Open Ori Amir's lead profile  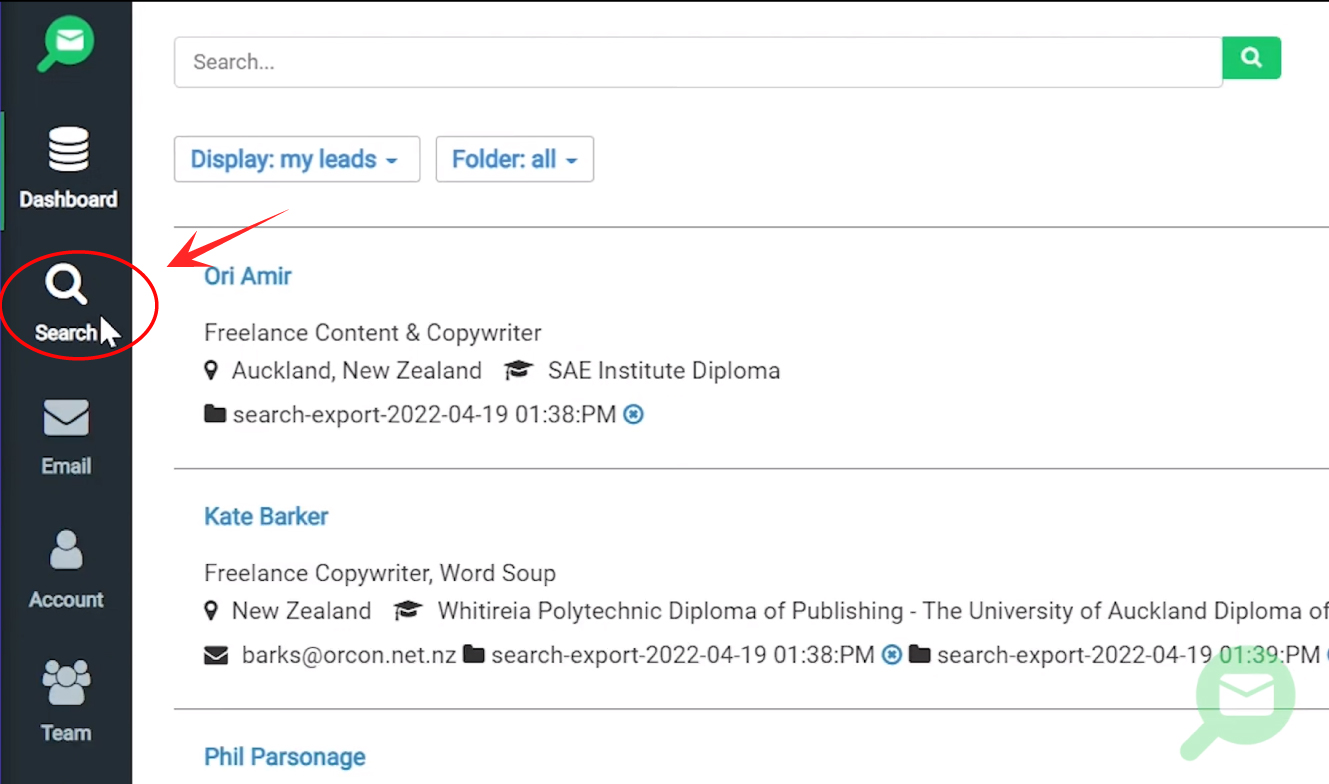click(248, 276)
